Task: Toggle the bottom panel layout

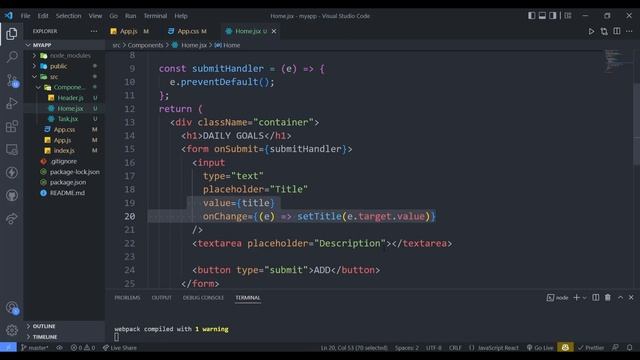Action: click(542, 16)
